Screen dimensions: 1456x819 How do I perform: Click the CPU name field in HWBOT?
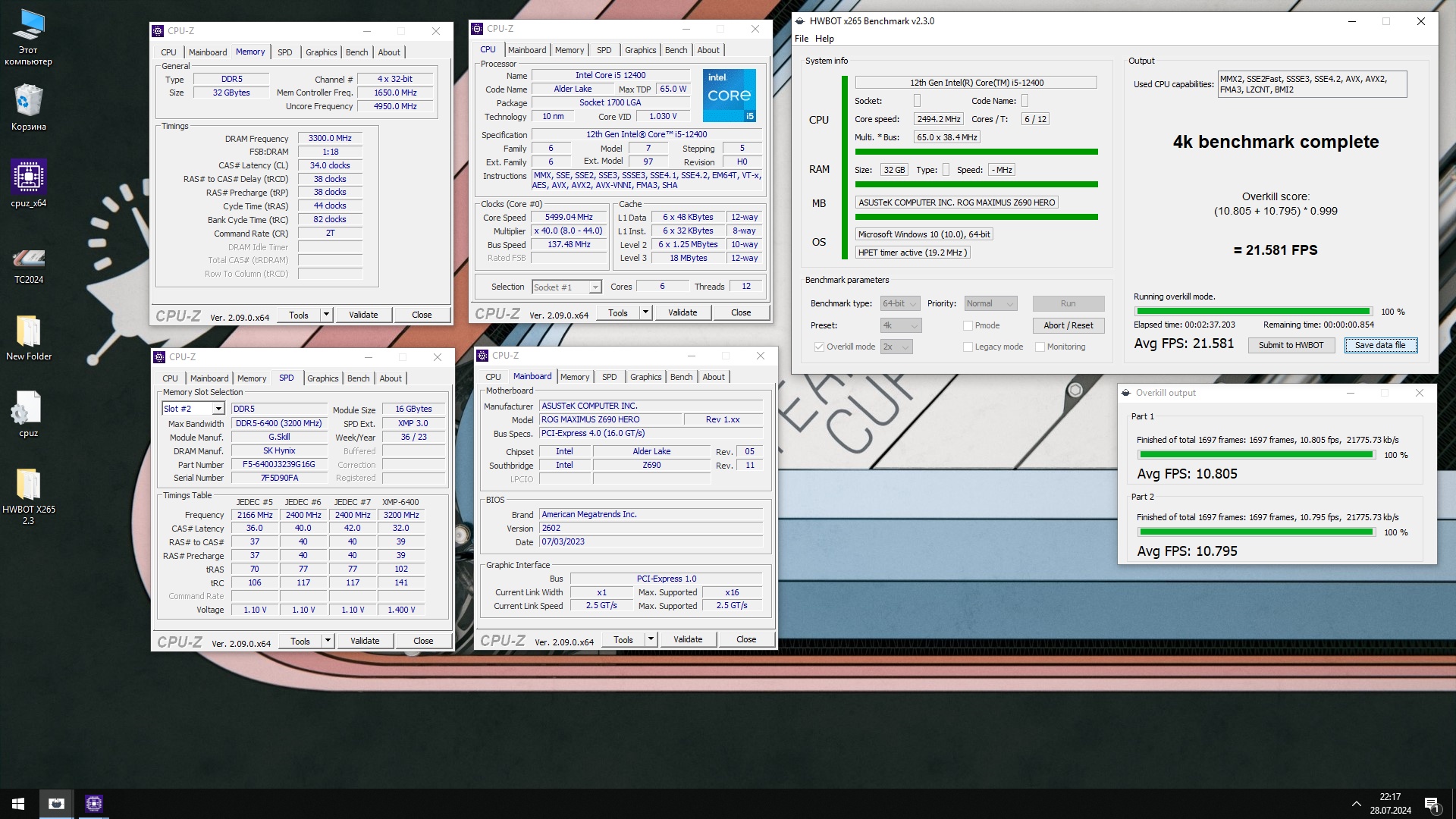976,83
